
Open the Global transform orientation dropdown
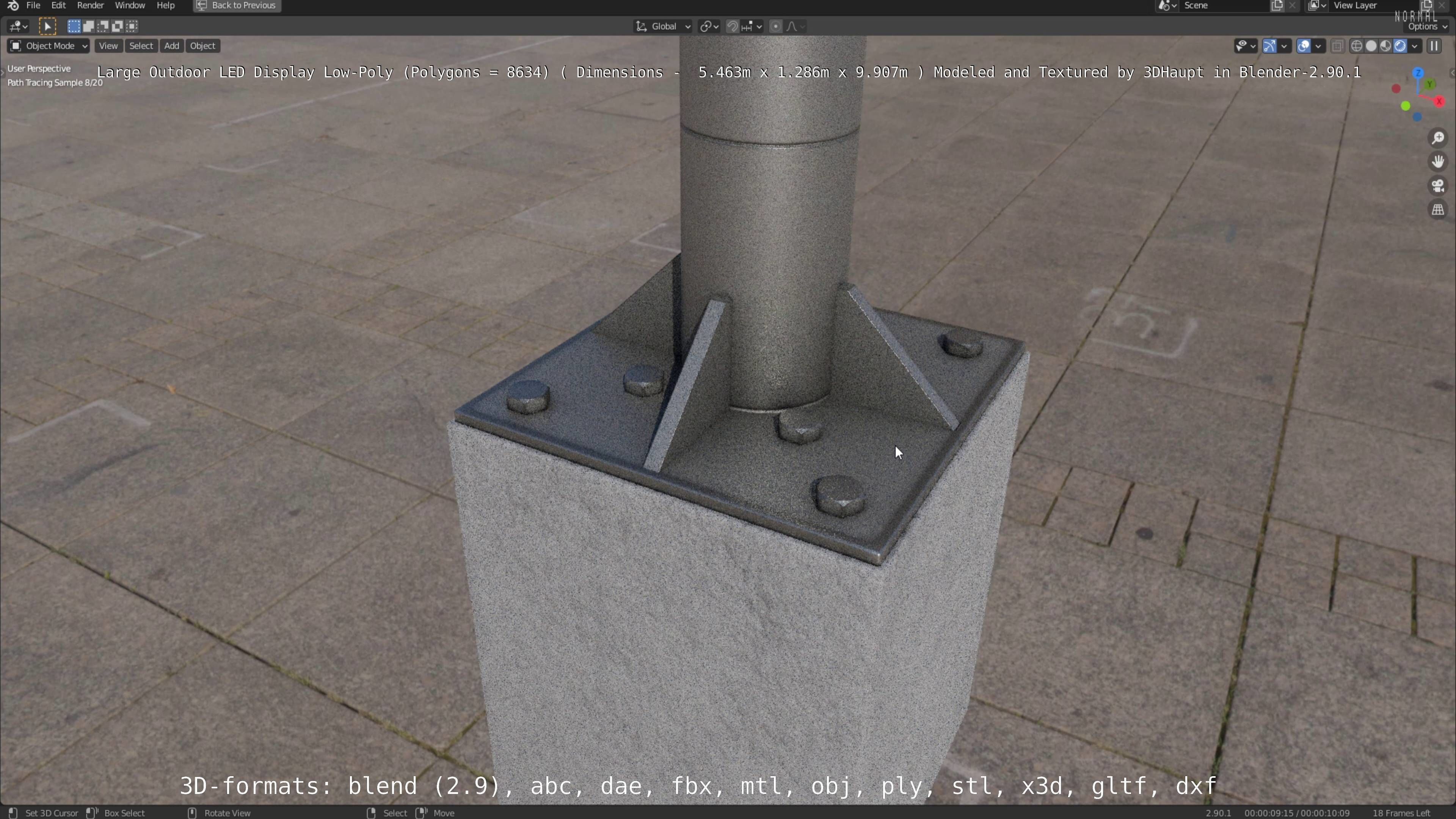(x=663, y=26)
